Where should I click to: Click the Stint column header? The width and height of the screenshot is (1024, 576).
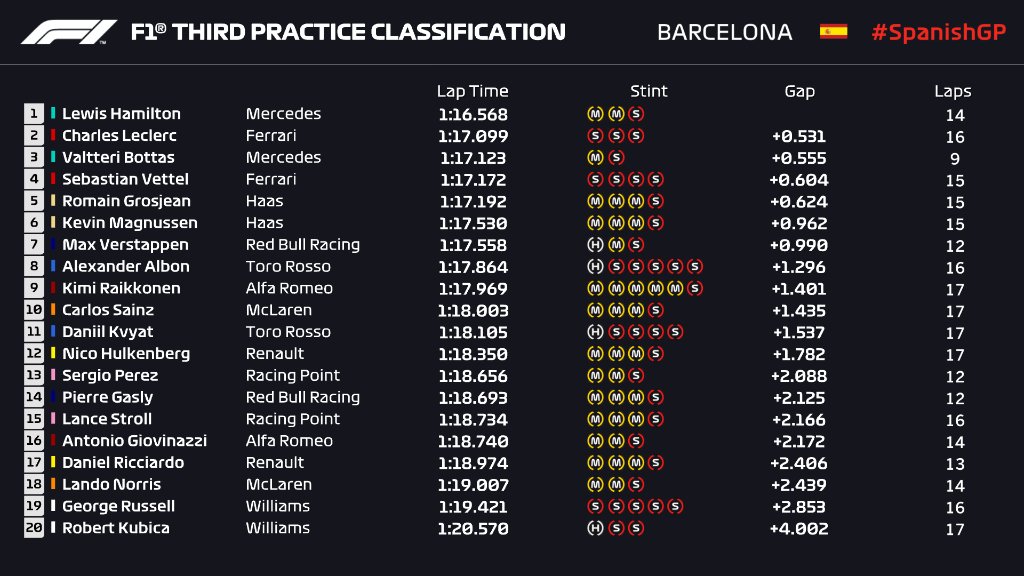coord(648,91)
